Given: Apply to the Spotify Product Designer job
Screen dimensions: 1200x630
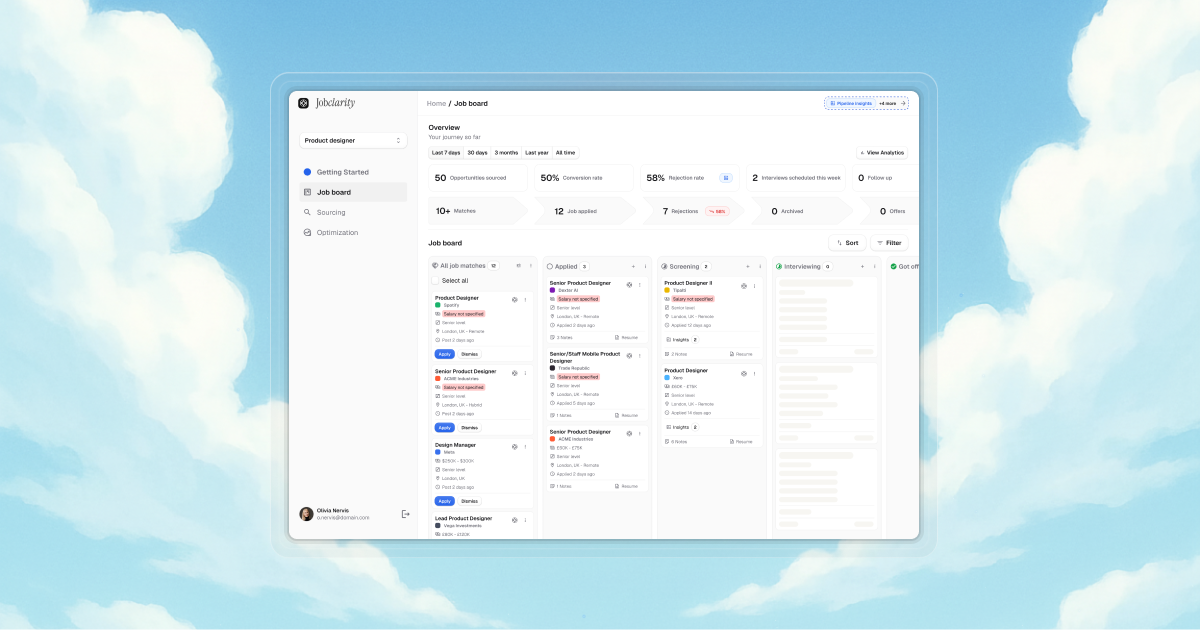Looking at the screenshot, I should [444, 354].
